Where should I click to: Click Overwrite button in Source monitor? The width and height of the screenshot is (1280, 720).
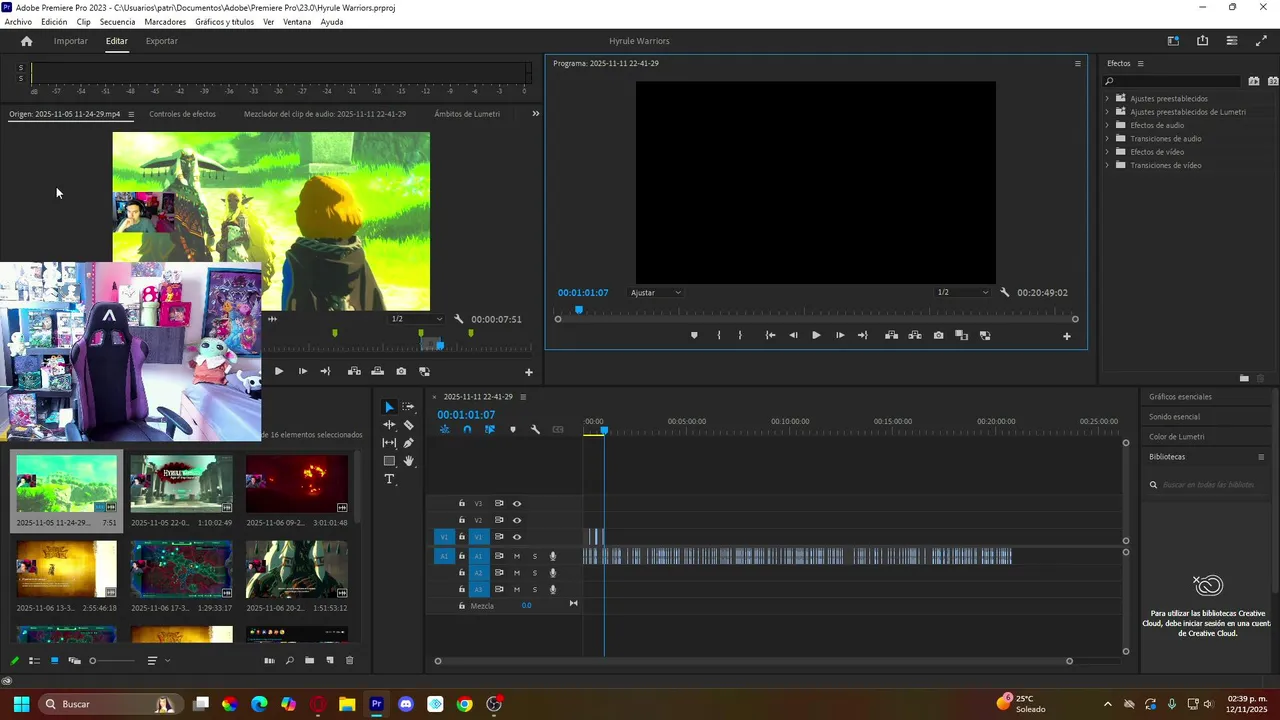[x=377, y=371]
